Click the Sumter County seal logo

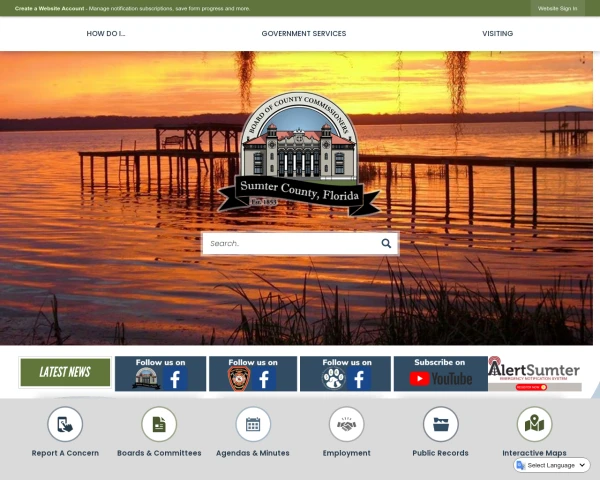300,155
